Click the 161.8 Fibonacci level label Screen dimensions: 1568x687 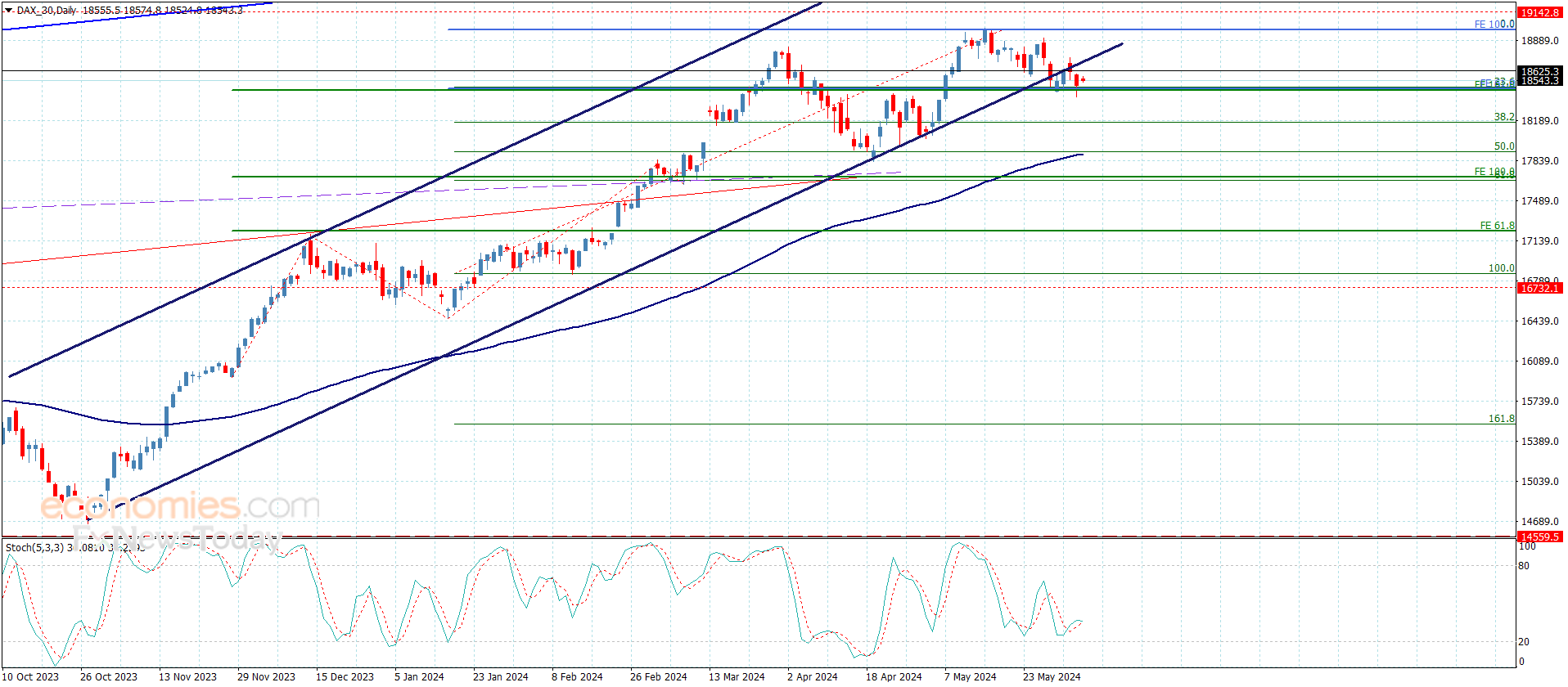tap(1502, 419)
